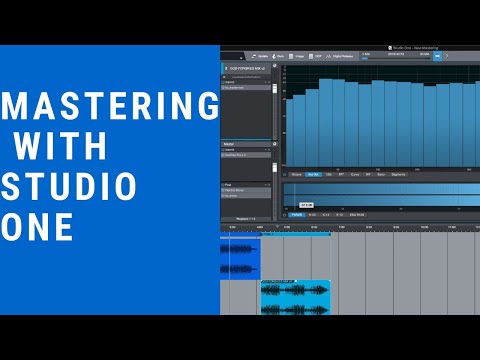The height and width of the screenshot is (360, 480).
Task: Switch spectrum to FFT mode
Action: [x=341, y=175]
